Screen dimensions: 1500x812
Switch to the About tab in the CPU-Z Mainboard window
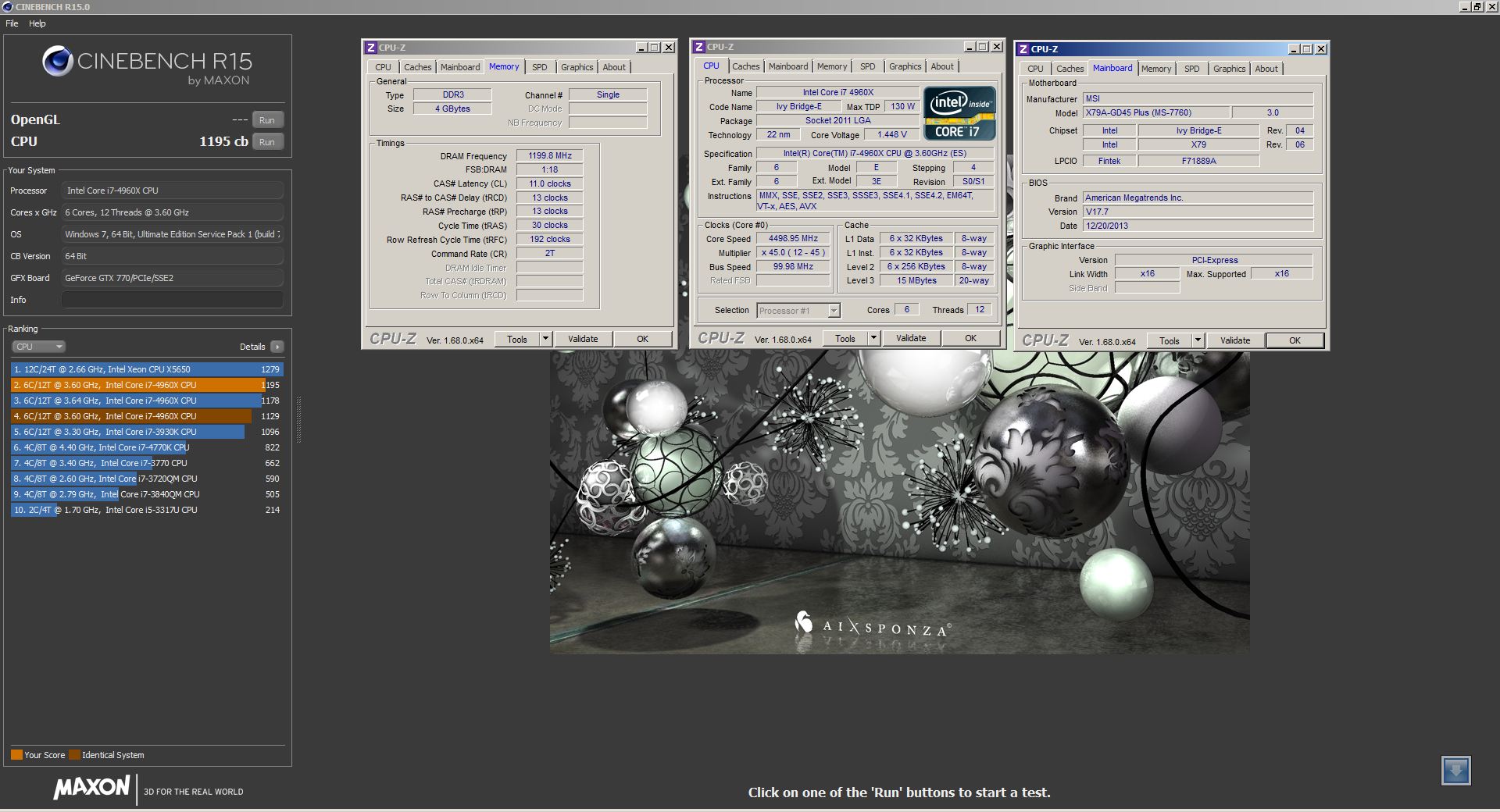(x=1266, y=69)
